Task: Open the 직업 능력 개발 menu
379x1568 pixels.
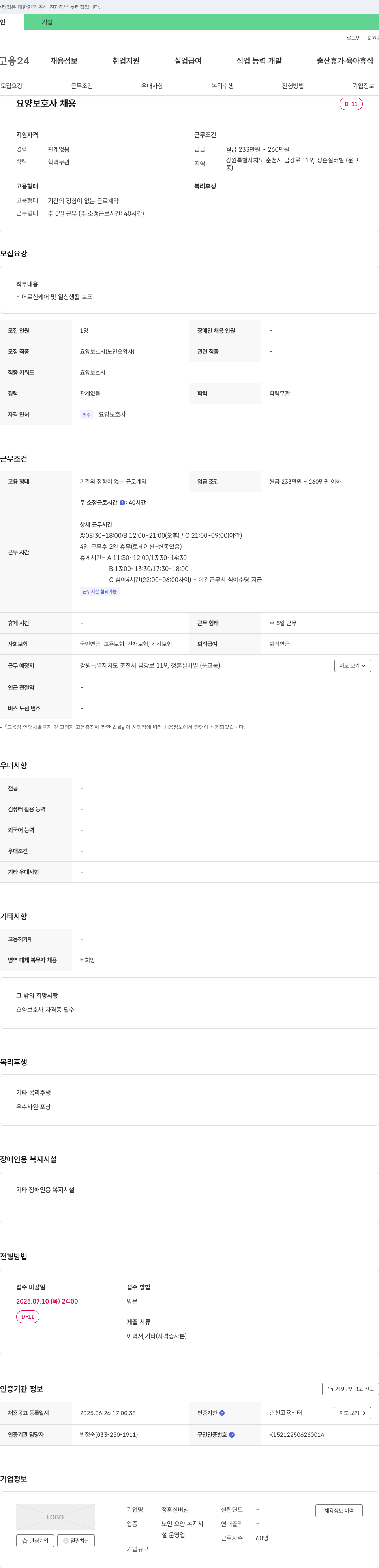Action: (259, 61)
